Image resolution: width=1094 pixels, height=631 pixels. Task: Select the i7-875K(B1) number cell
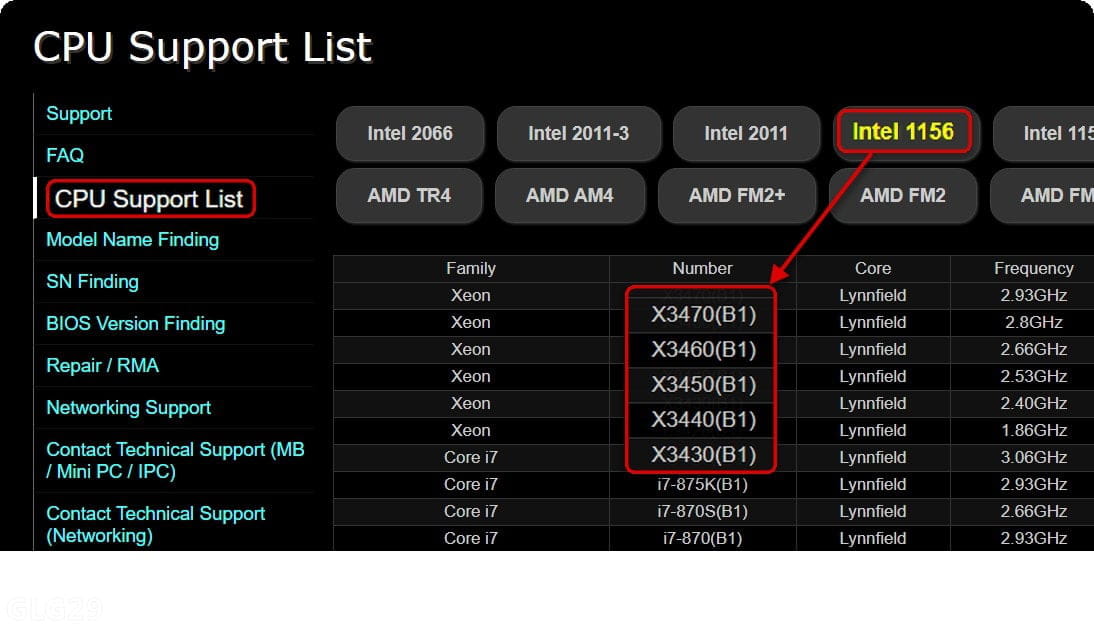tap(703, 484)
